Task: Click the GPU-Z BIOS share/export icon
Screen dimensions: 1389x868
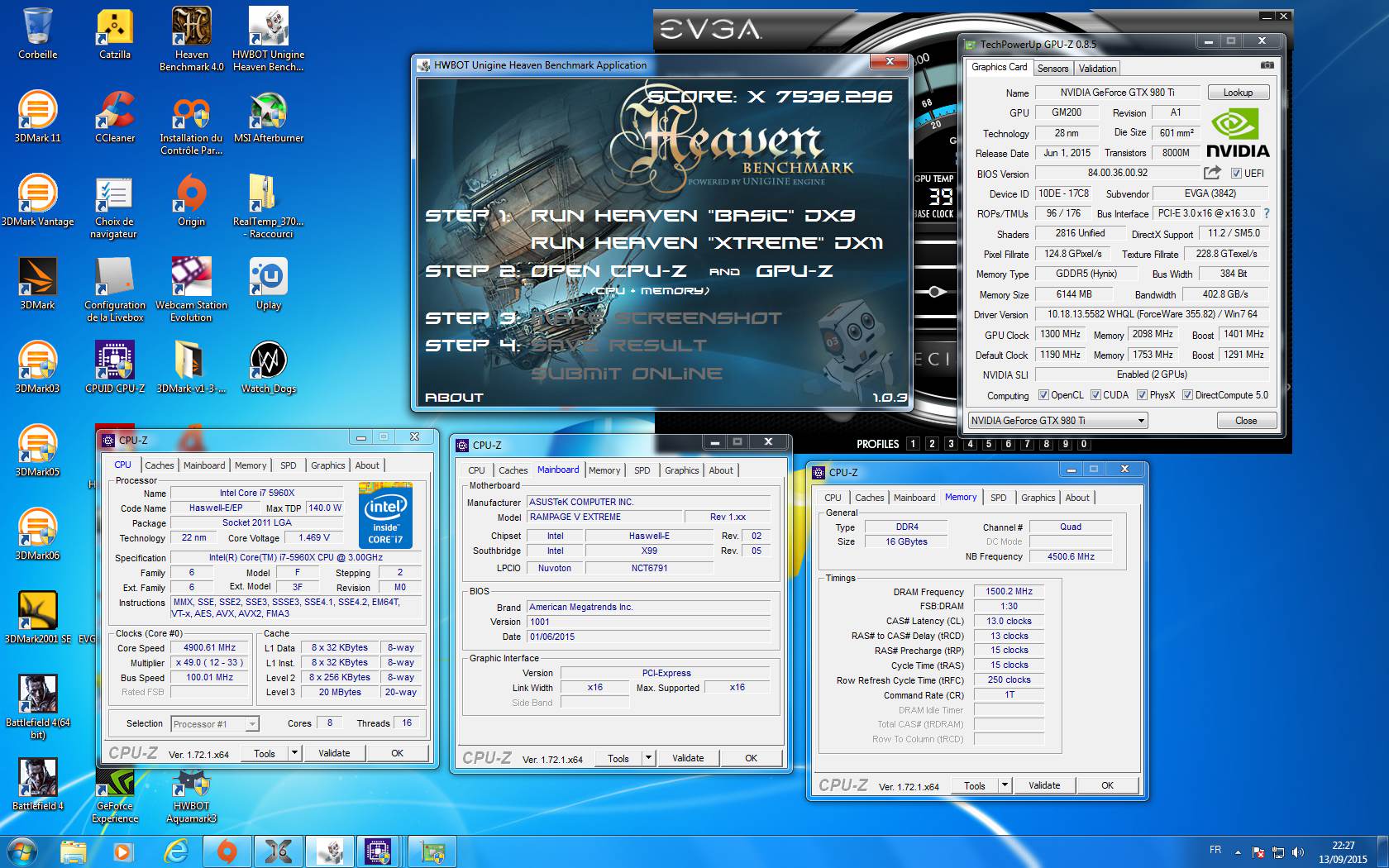Action: point(1212,173)
